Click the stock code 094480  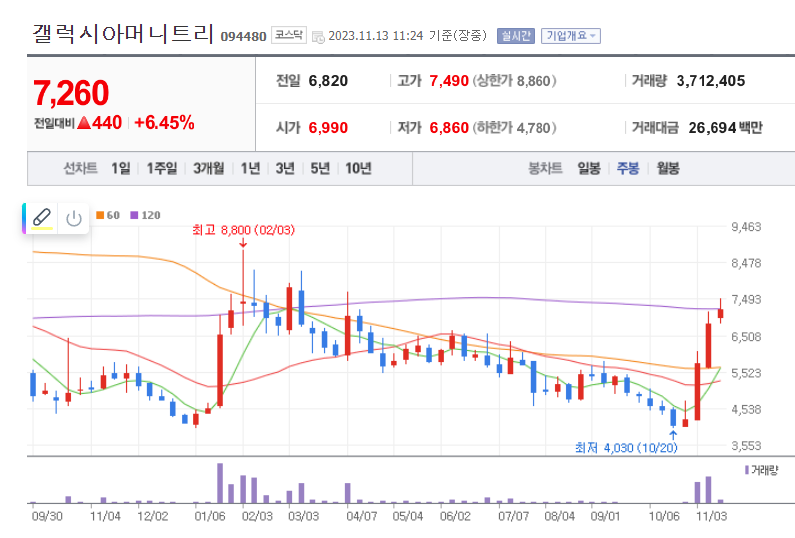243,37
